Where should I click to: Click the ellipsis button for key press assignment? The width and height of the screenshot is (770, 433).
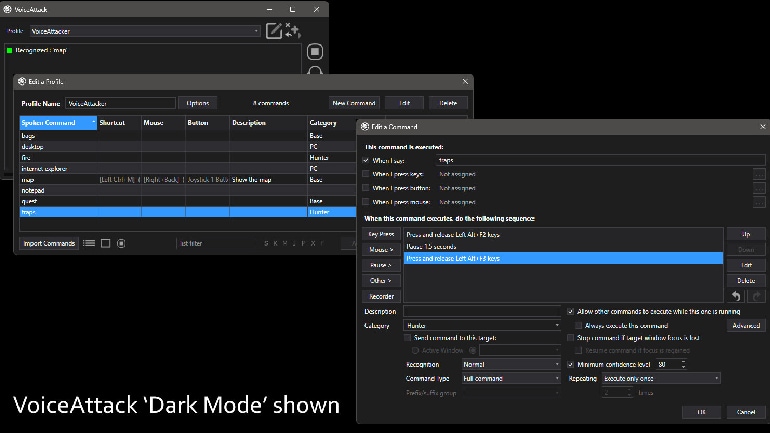(760, 174)
